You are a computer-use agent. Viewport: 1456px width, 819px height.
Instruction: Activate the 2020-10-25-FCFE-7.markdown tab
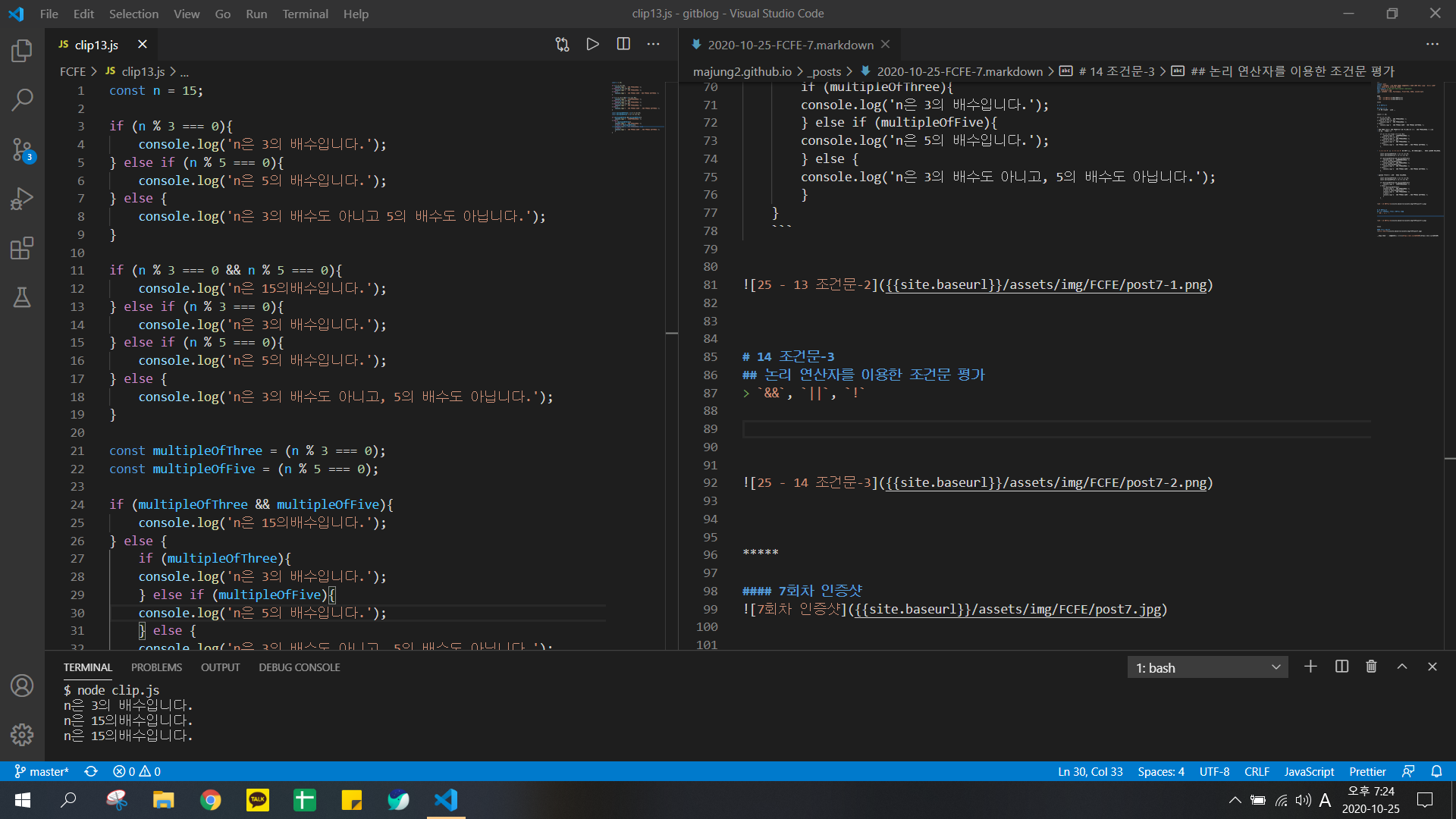(x=790, y=45)
